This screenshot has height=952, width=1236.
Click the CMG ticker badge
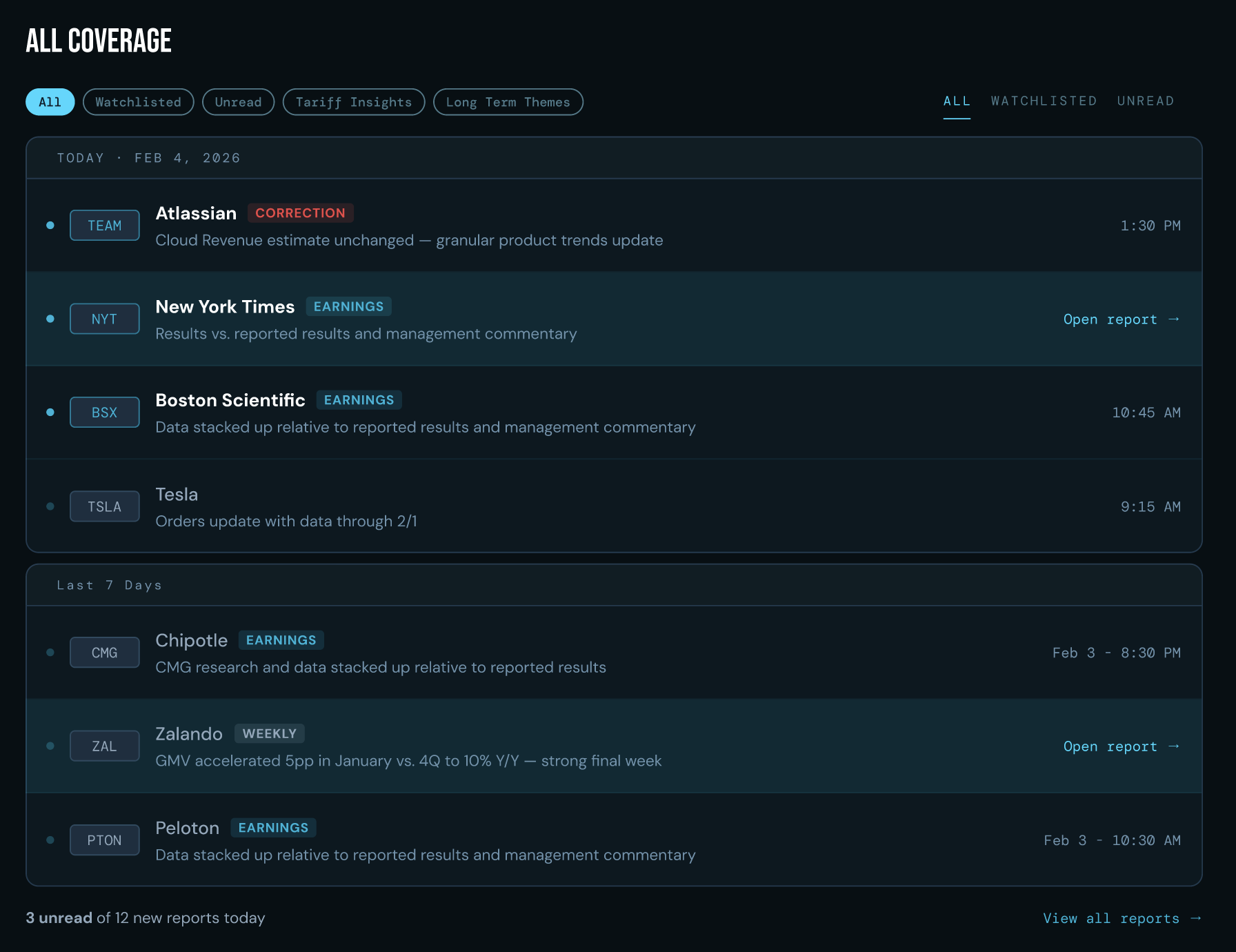[105, 653]
